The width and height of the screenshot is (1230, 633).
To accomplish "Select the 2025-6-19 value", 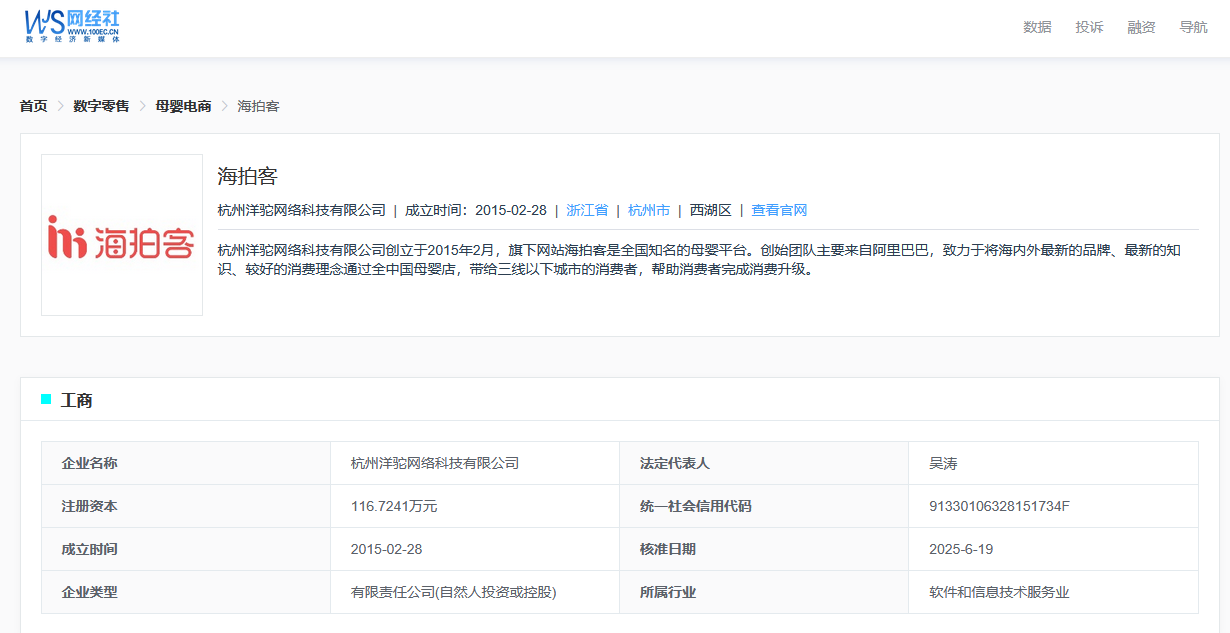I will pyautogui.click(x=961, y=549).
